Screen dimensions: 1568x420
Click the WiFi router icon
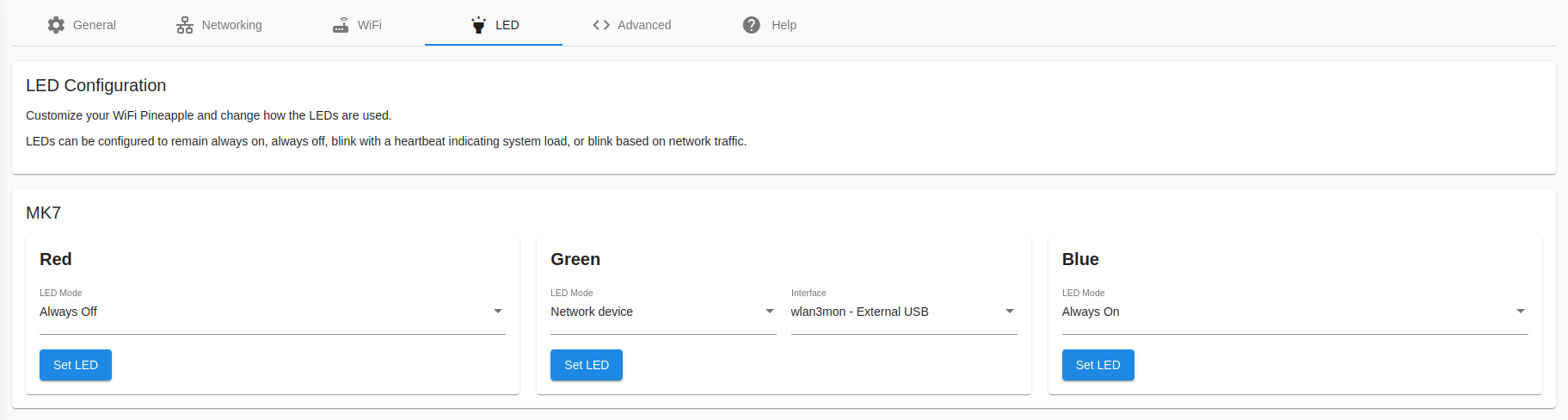(x=341, y=25)
